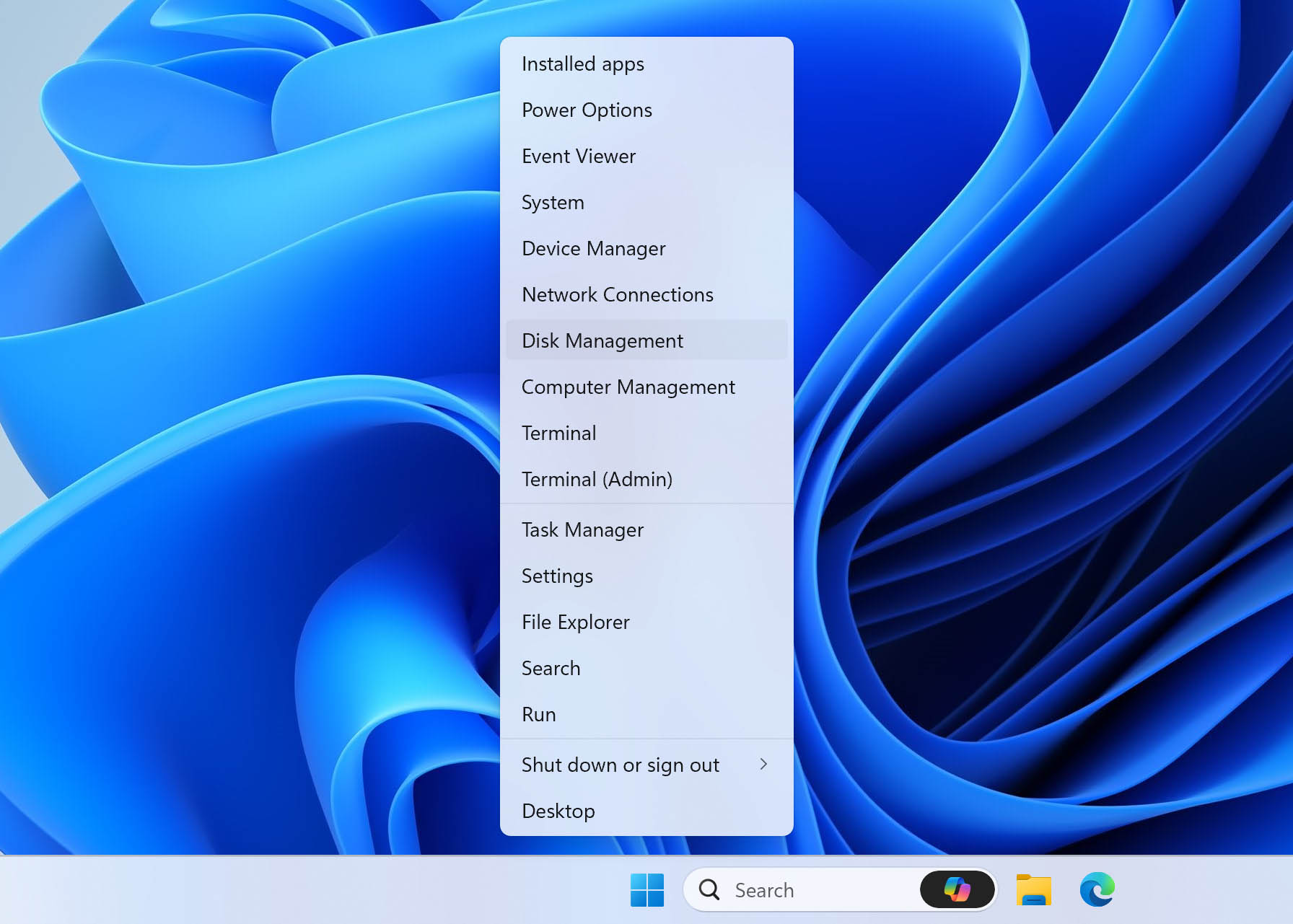Viewport: 1293px width, 924px height.
Task: Open File Explorer from the taskbar
Action: (1033, 890)
